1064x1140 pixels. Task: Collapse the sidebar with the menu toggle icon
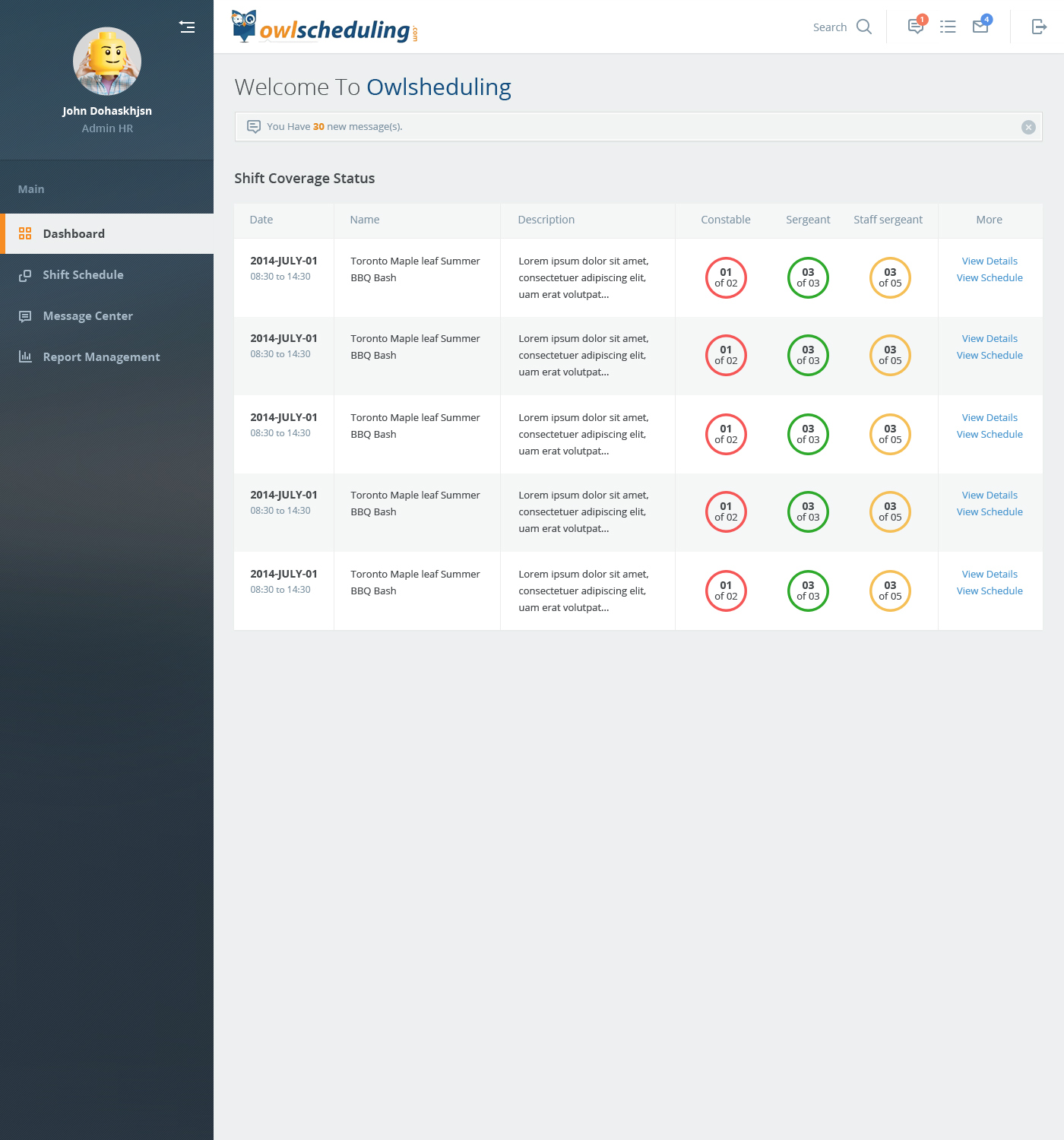pyautogui.click(x=187, y=27)
